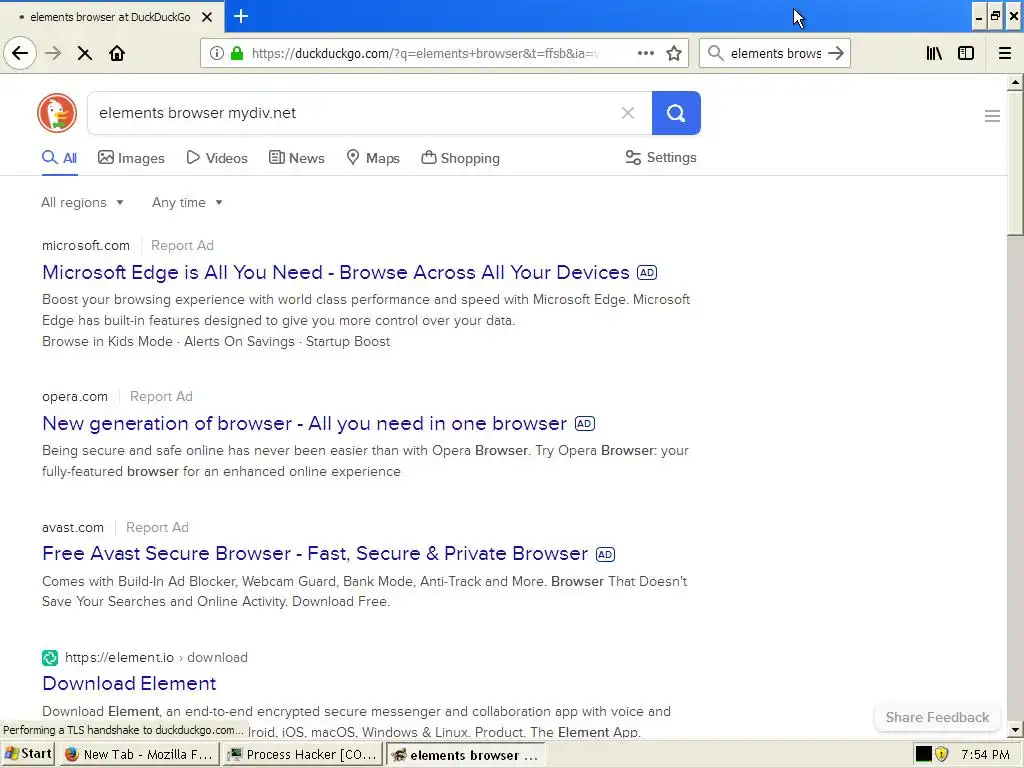
Task: Go back using browser back arrow
Action: click(20, 53)
